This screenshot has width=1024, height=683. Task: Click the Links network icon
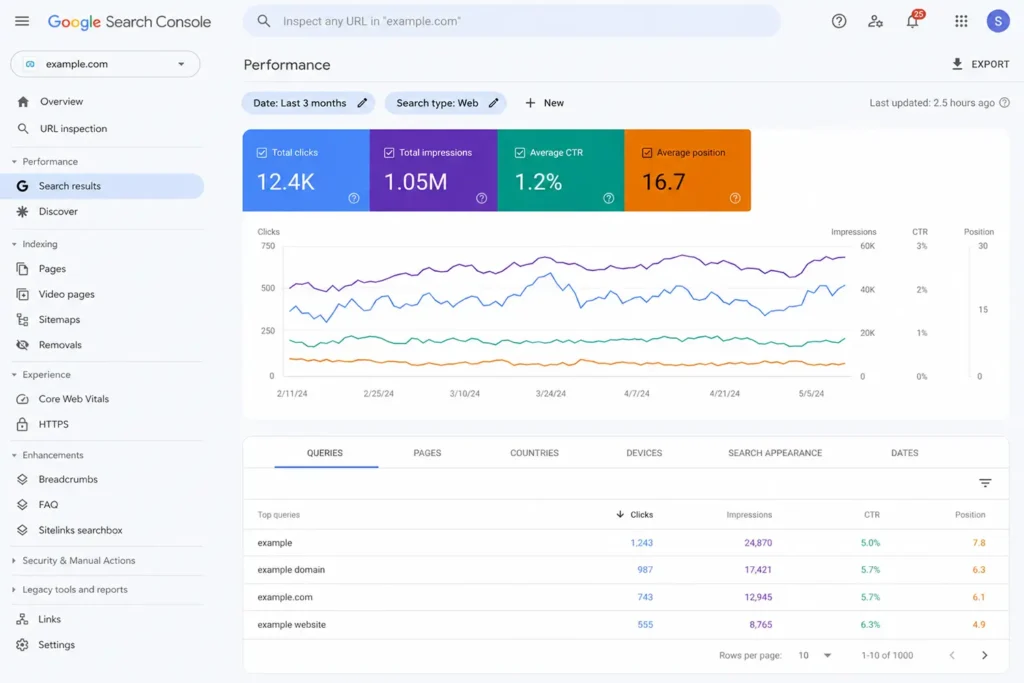[22, 619]
